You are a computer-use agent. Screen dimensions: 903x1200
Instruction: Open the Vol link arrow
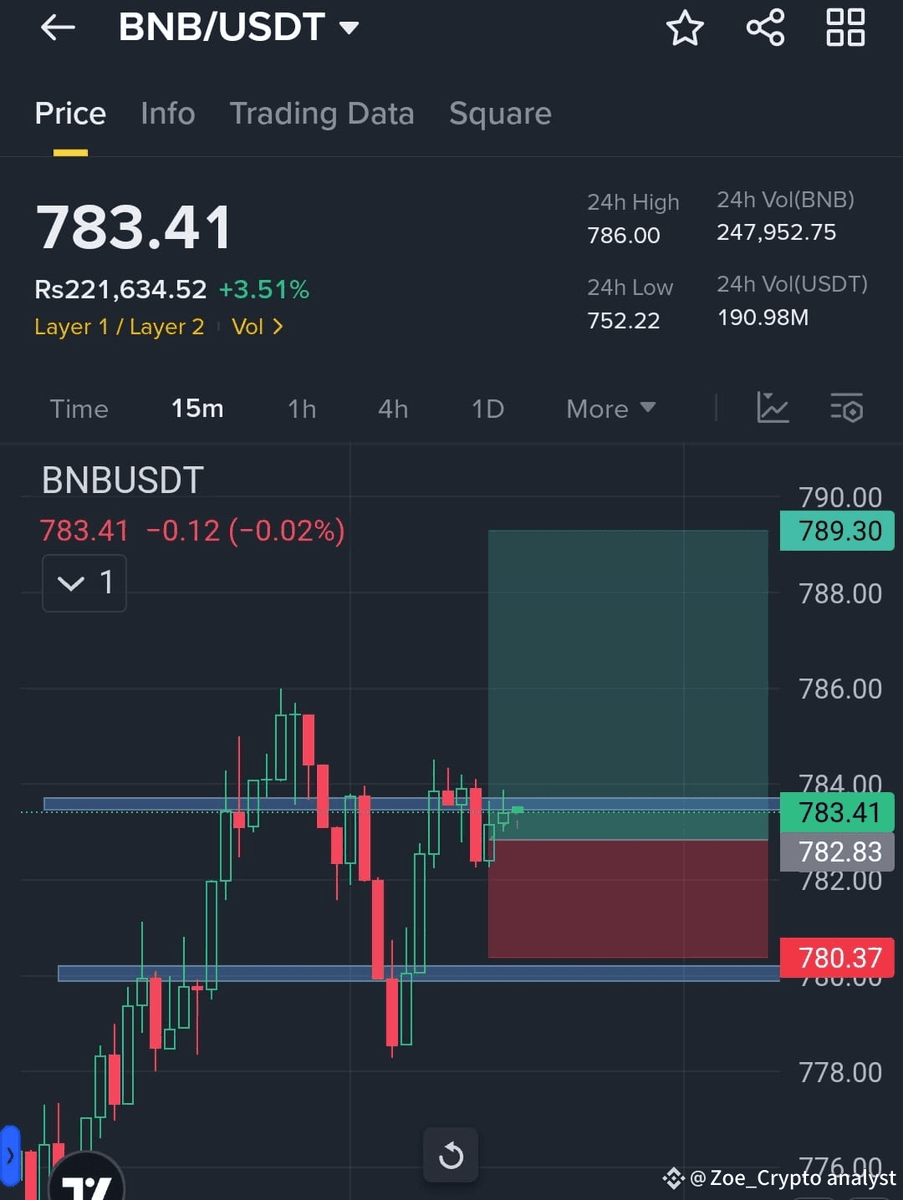click(258, 327)
